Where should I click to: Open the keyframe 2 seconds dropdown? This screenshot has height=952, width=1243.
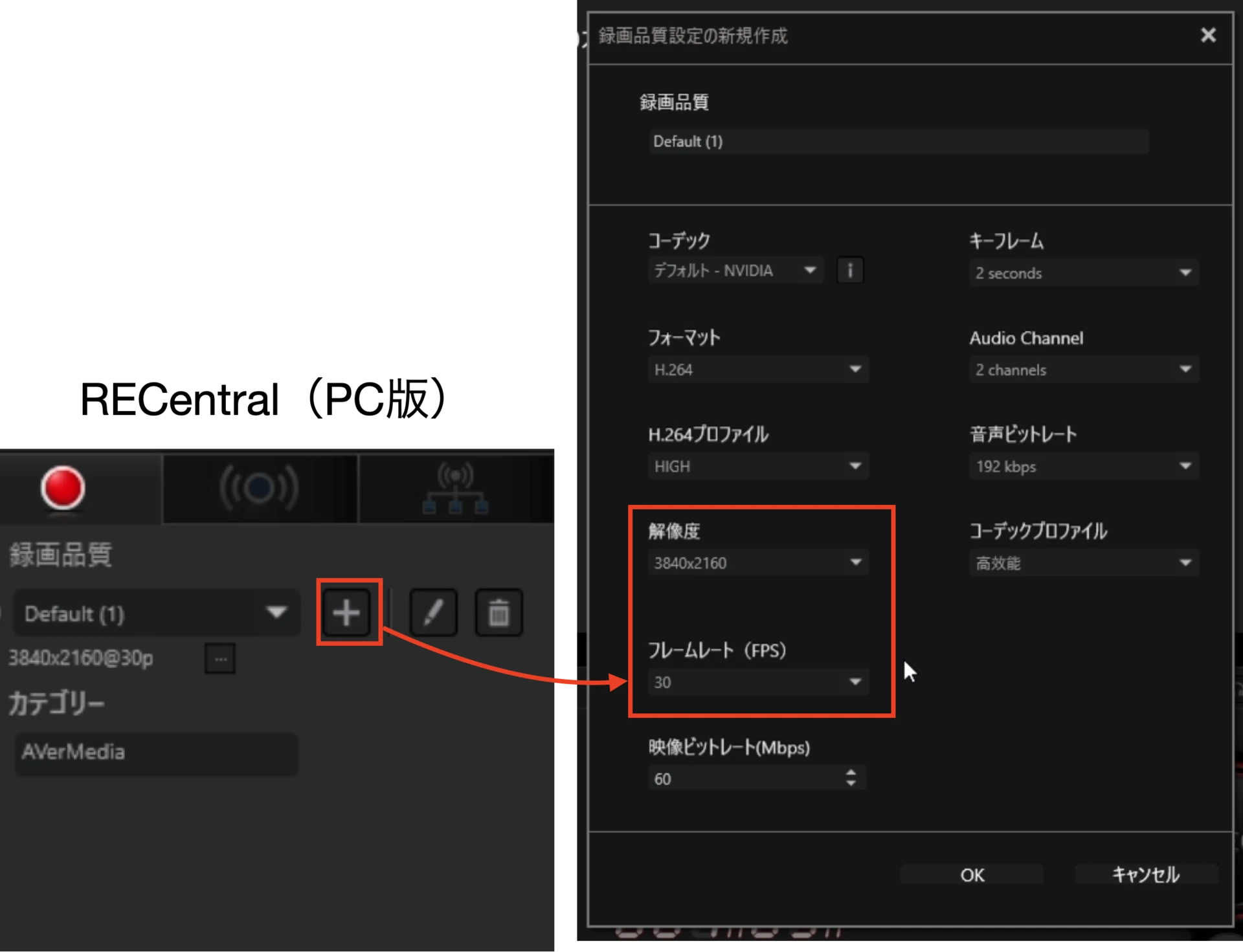coord(1083,272)
